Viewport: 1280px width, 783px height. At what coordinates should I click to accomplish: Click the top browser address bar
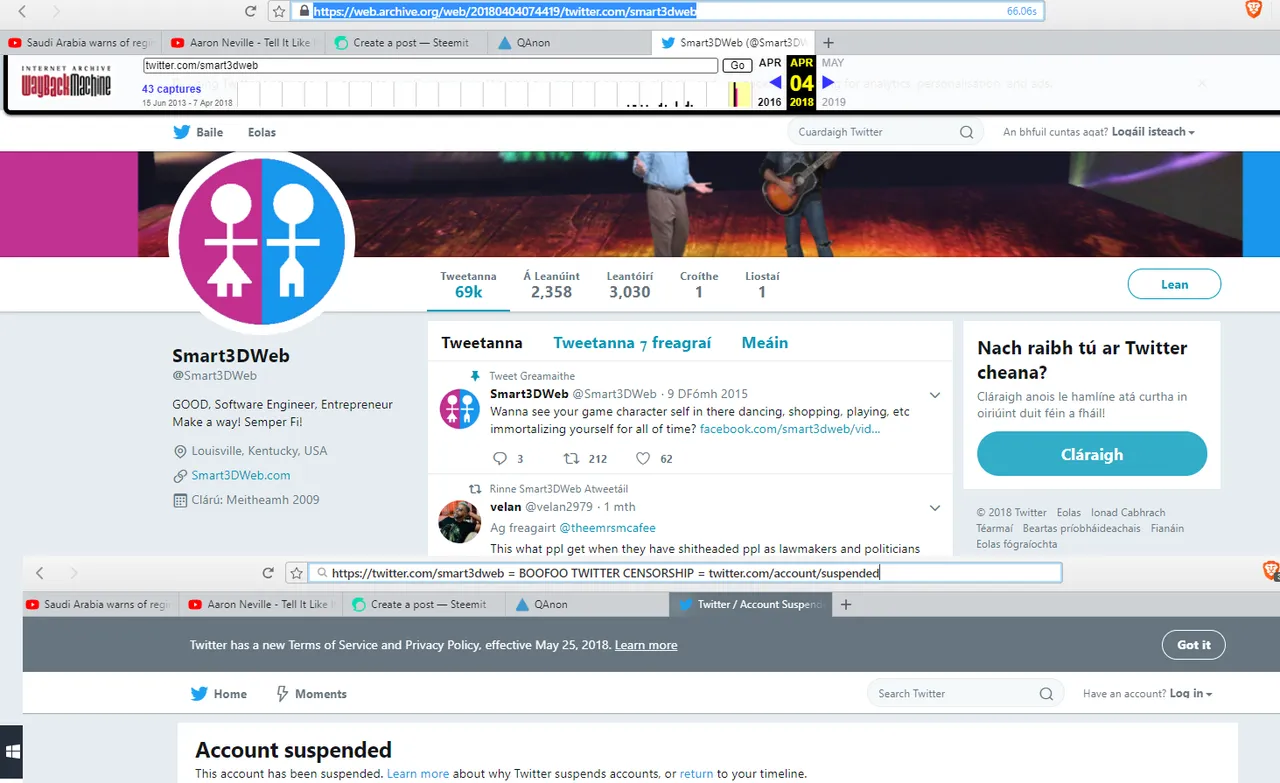point(666,11)
